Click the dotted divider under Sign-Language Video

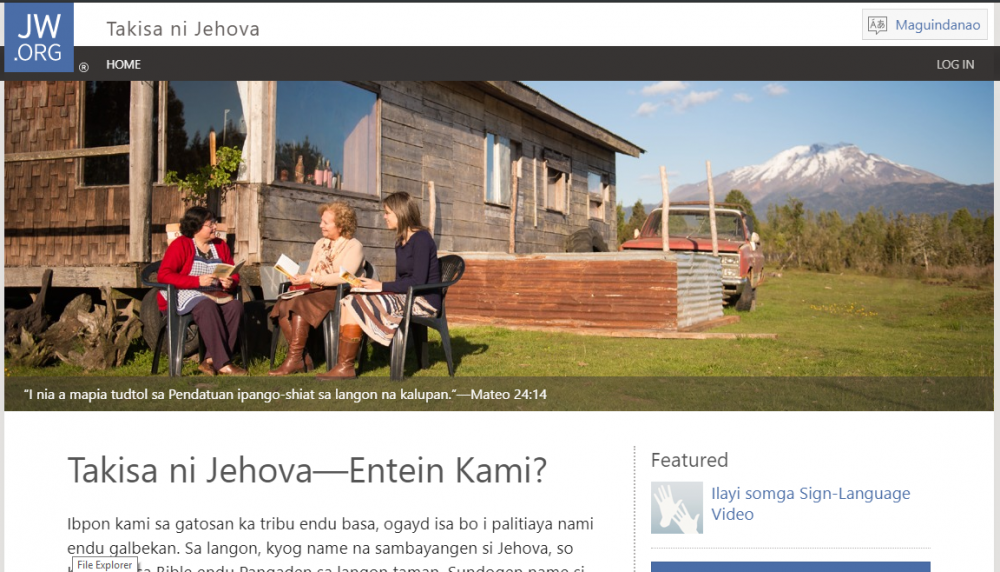[x=790, y=548]
